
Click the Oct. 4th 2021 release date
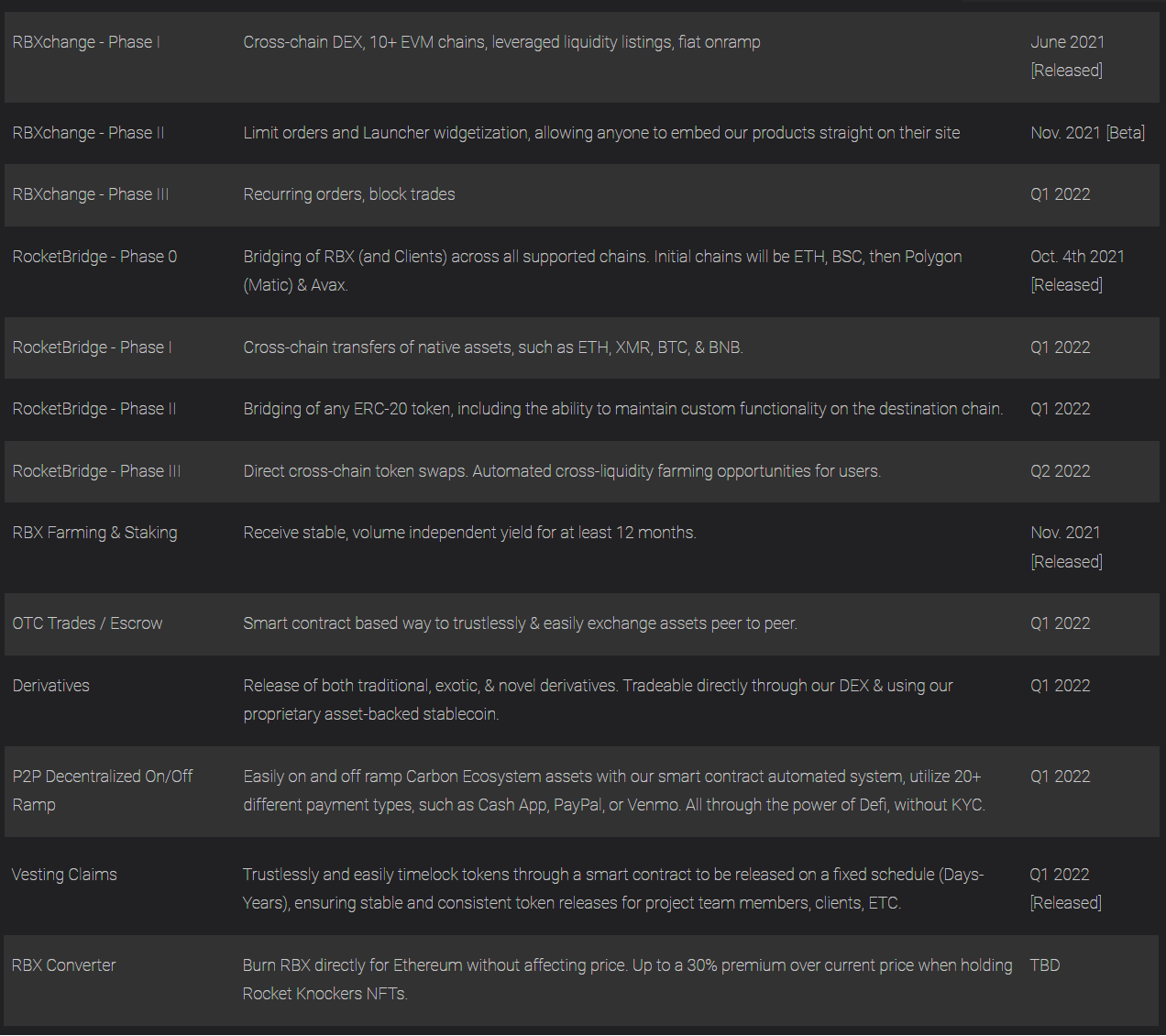1077,270
